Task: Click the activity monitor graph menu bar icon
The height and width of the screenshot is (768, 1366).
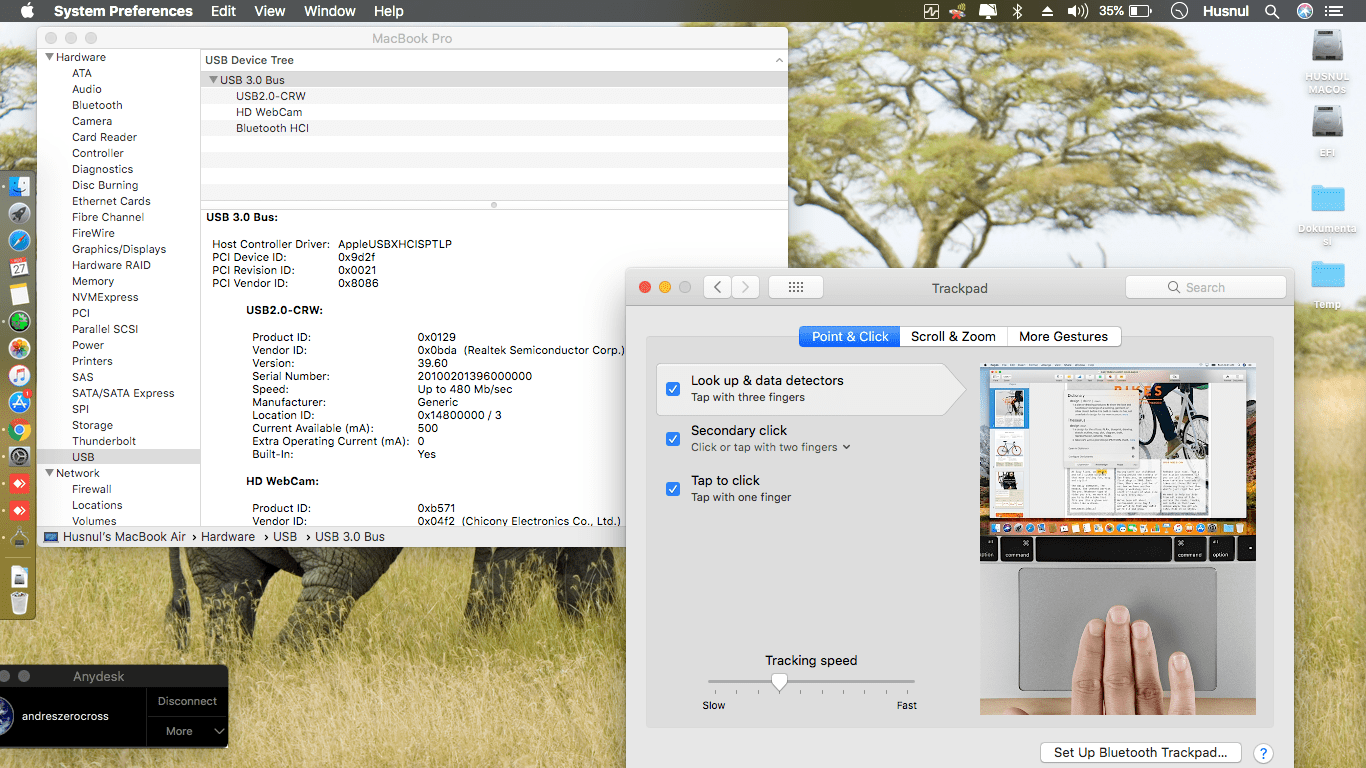Action: 932,11
